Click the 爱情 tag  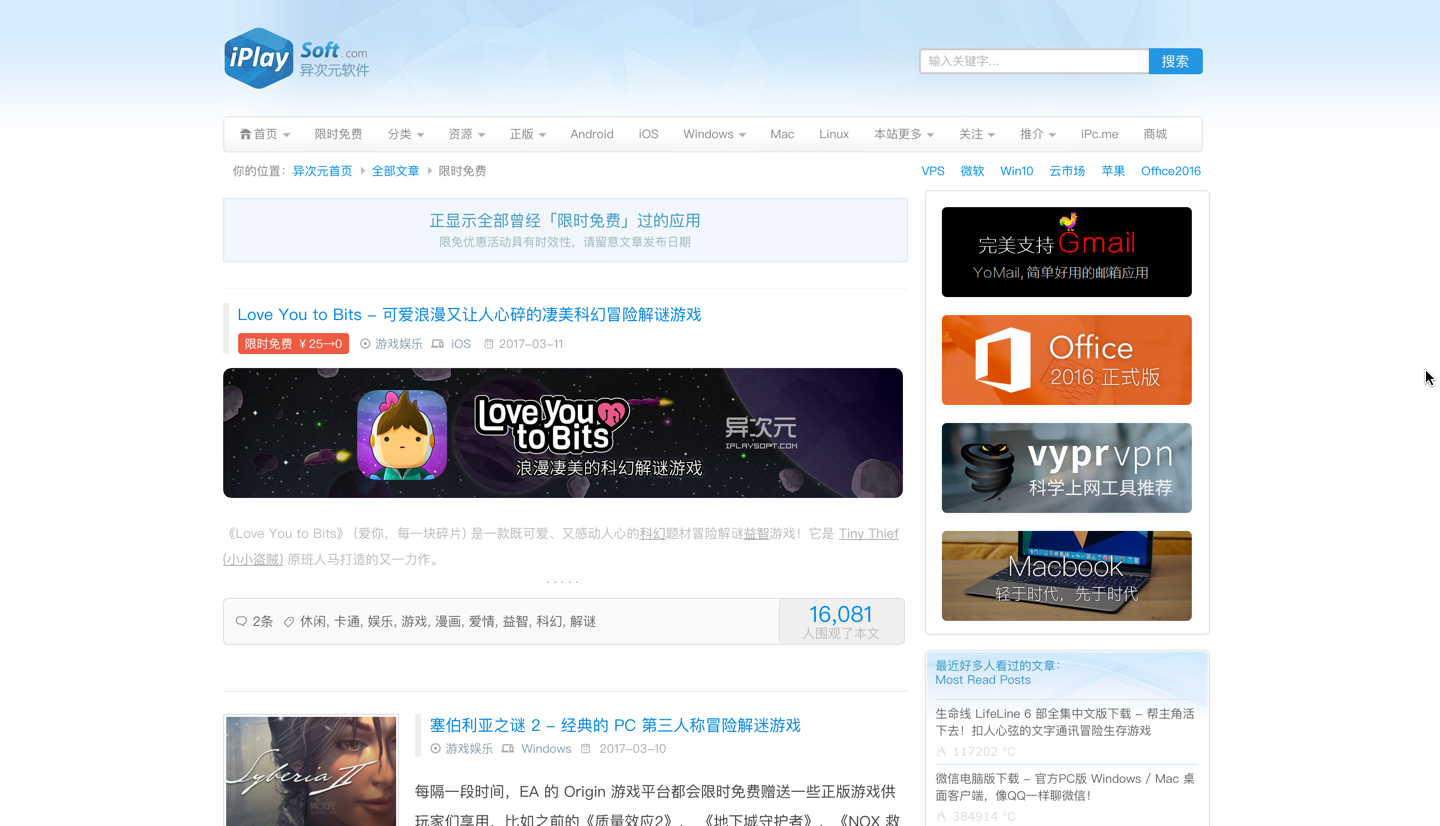tap(482, 621)
